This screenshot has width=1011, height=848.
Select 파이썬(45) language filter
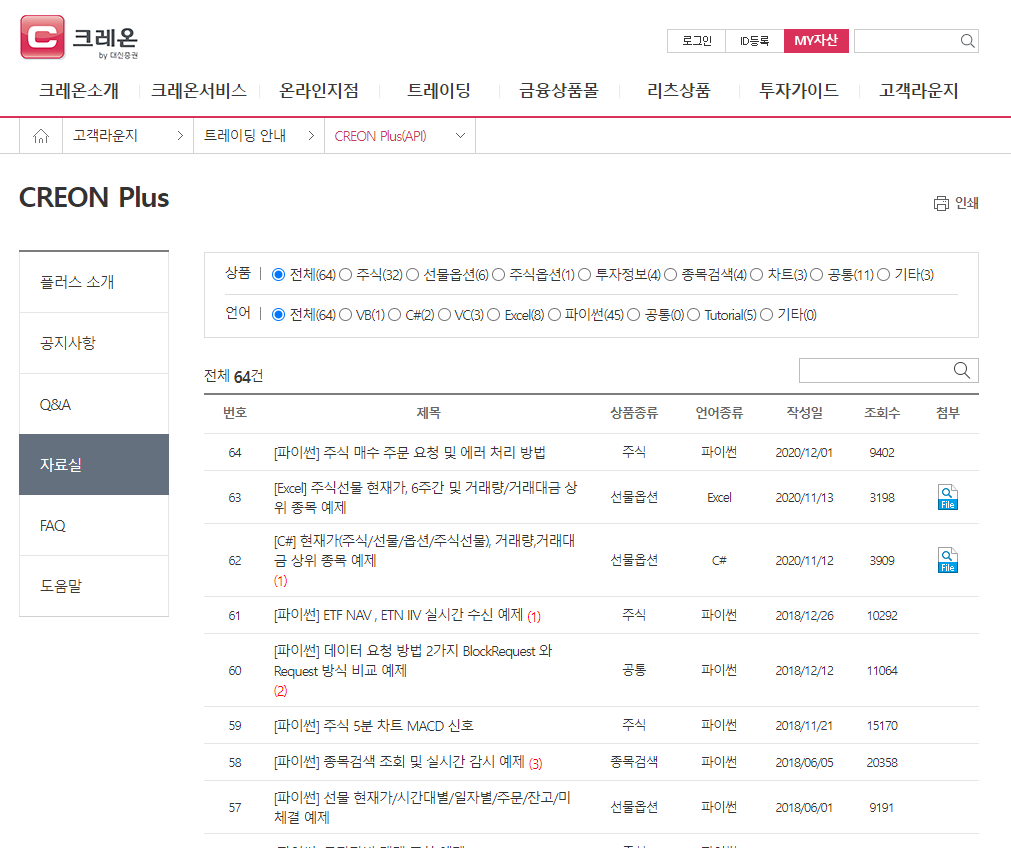point(554,315)
